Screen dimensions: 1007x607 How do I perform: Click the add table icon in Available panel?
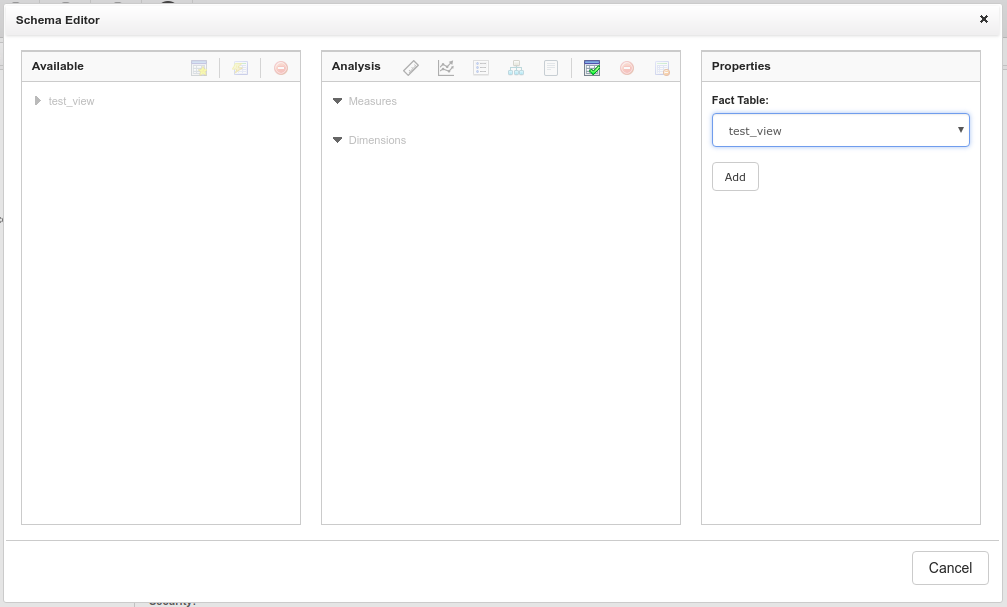(199, 68)
